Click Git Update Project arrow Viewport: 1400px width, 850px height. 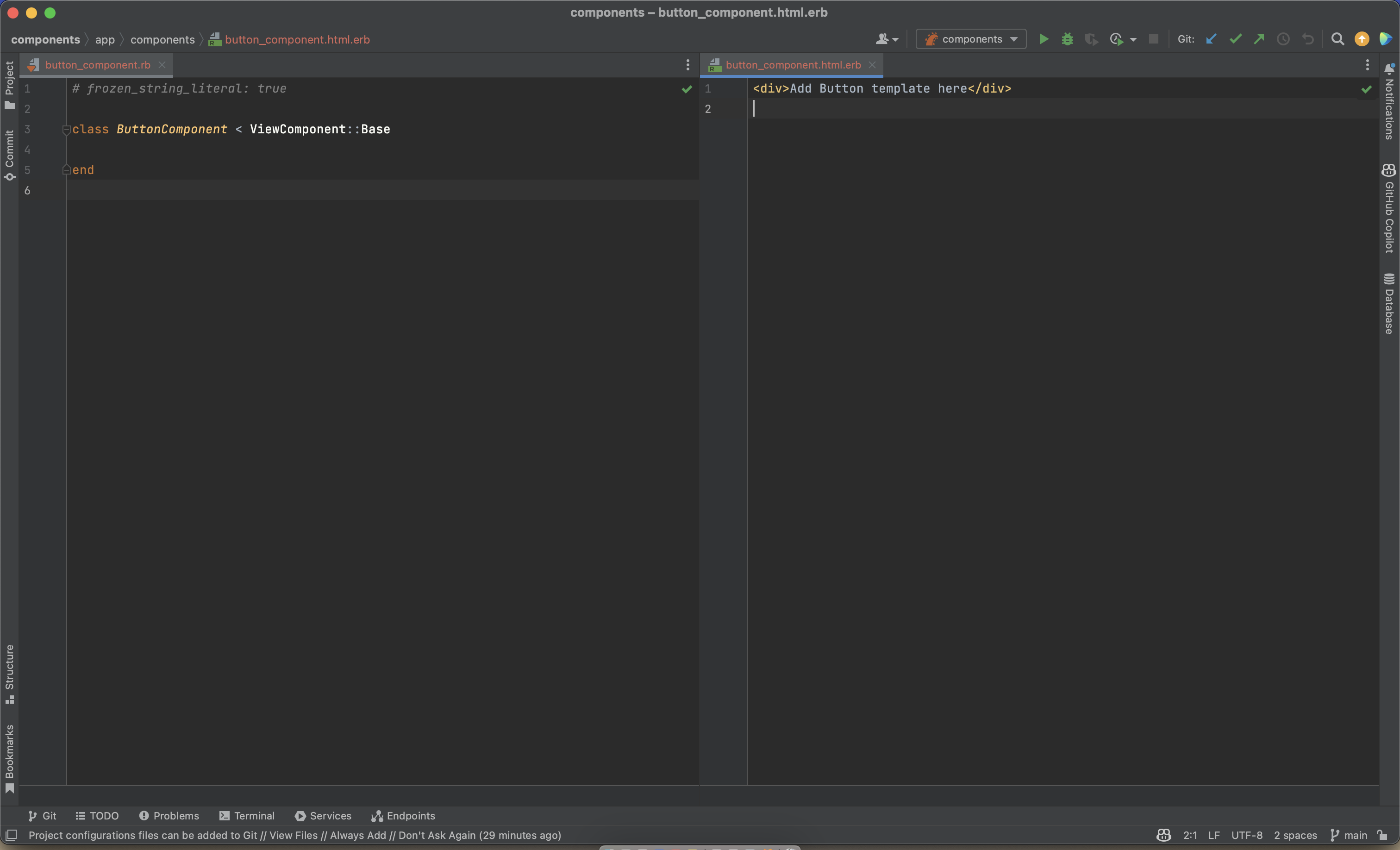[1211, 39]
